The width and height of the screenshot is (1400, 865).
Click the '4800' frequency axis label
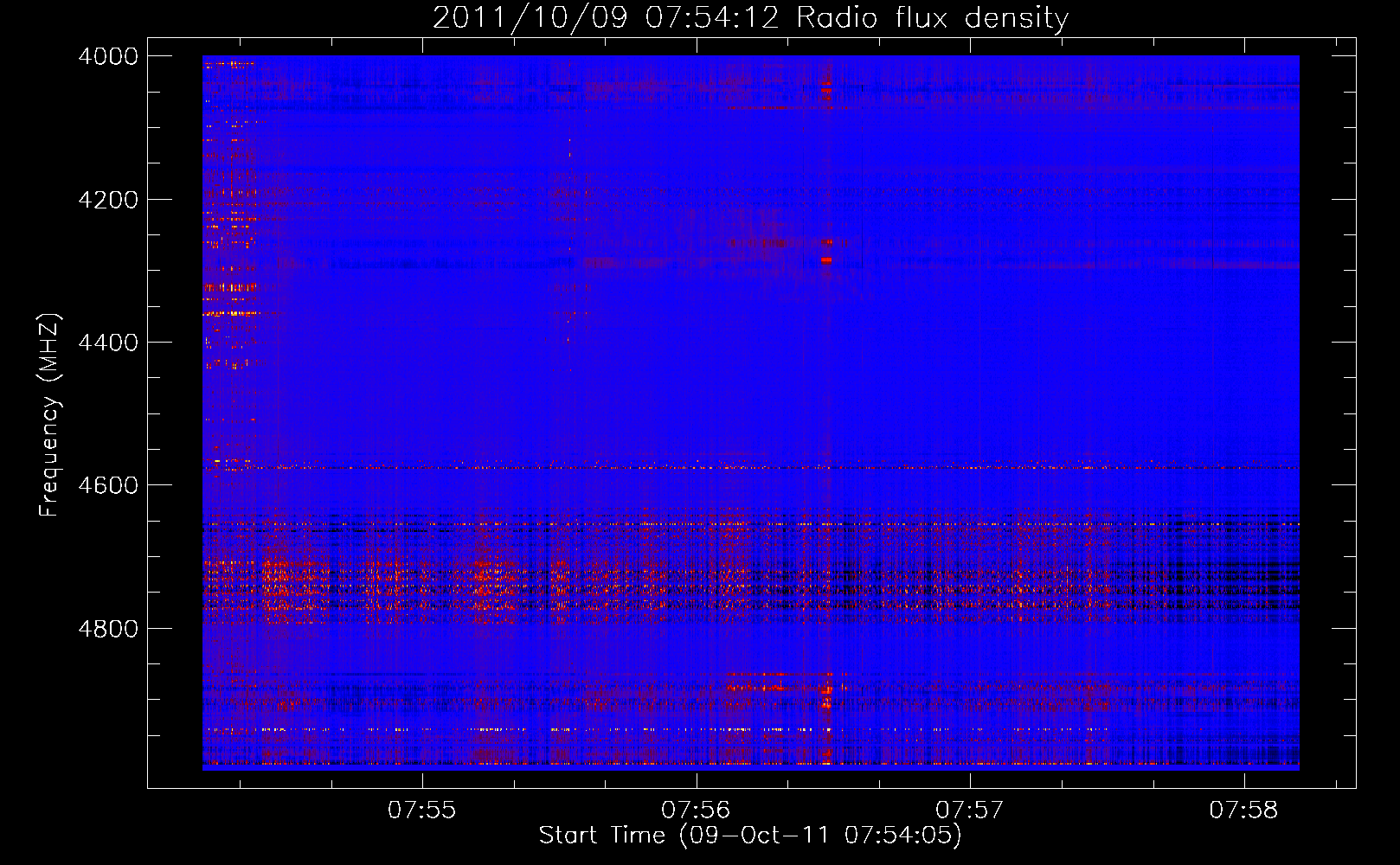[x=108, y=629]
